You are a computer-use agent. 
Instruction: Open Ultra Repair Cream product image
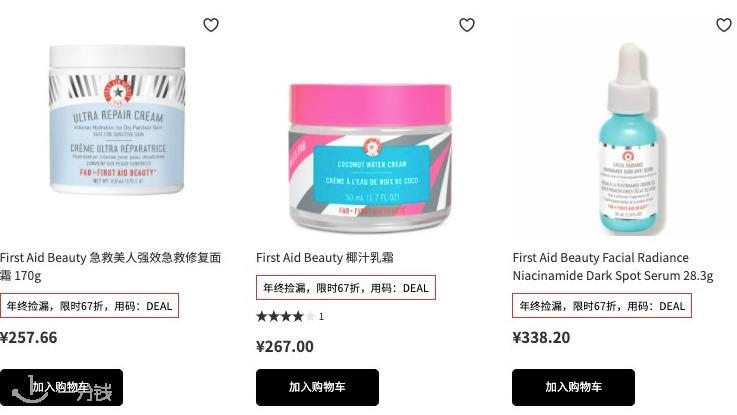[117, 119]
